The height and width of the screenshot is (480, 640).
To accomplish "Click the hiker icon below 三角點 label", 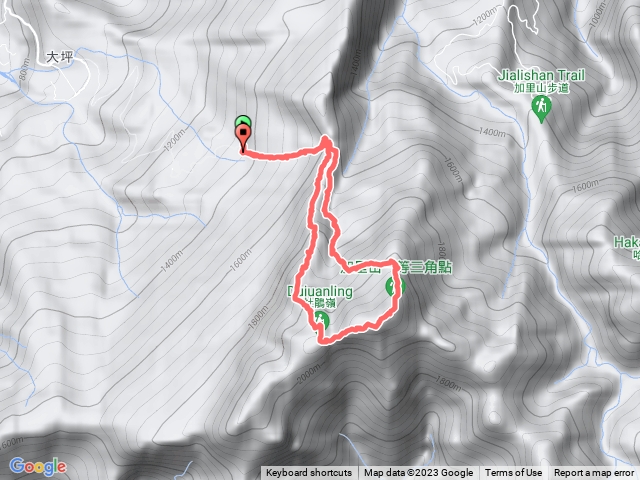I will pos(395,286).
